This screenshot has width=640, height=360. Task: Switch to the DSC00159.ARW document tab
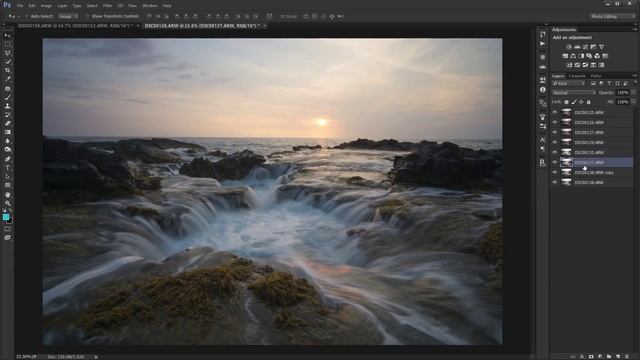click(76, 26)
